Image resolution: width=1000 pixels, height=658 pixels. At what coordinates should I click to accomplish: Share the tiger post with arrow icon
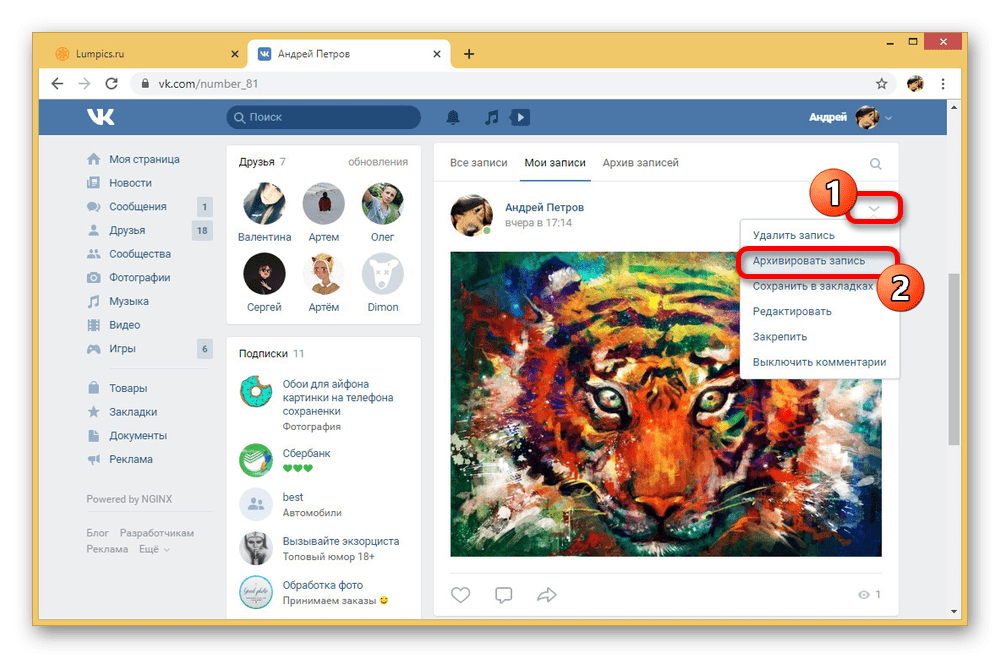(x=547, y=595)
